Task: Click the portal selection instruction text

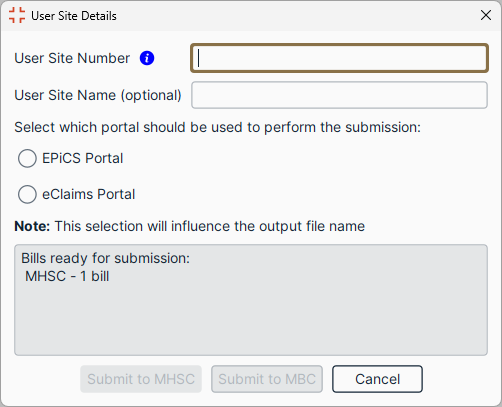Action: (x=218, y=127)
